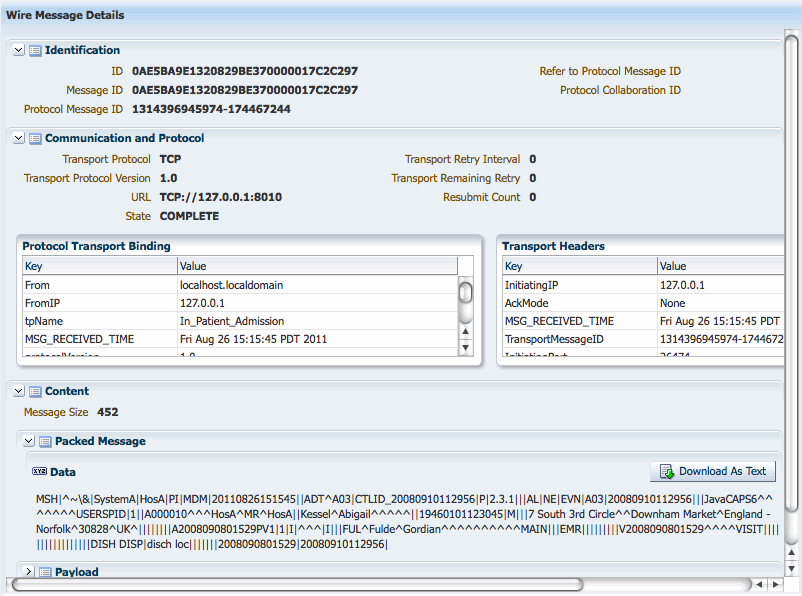Viewport: 802px width, 596px height.
Task: Click the Value column header in Transport Headers
Action: click(721, 266)
